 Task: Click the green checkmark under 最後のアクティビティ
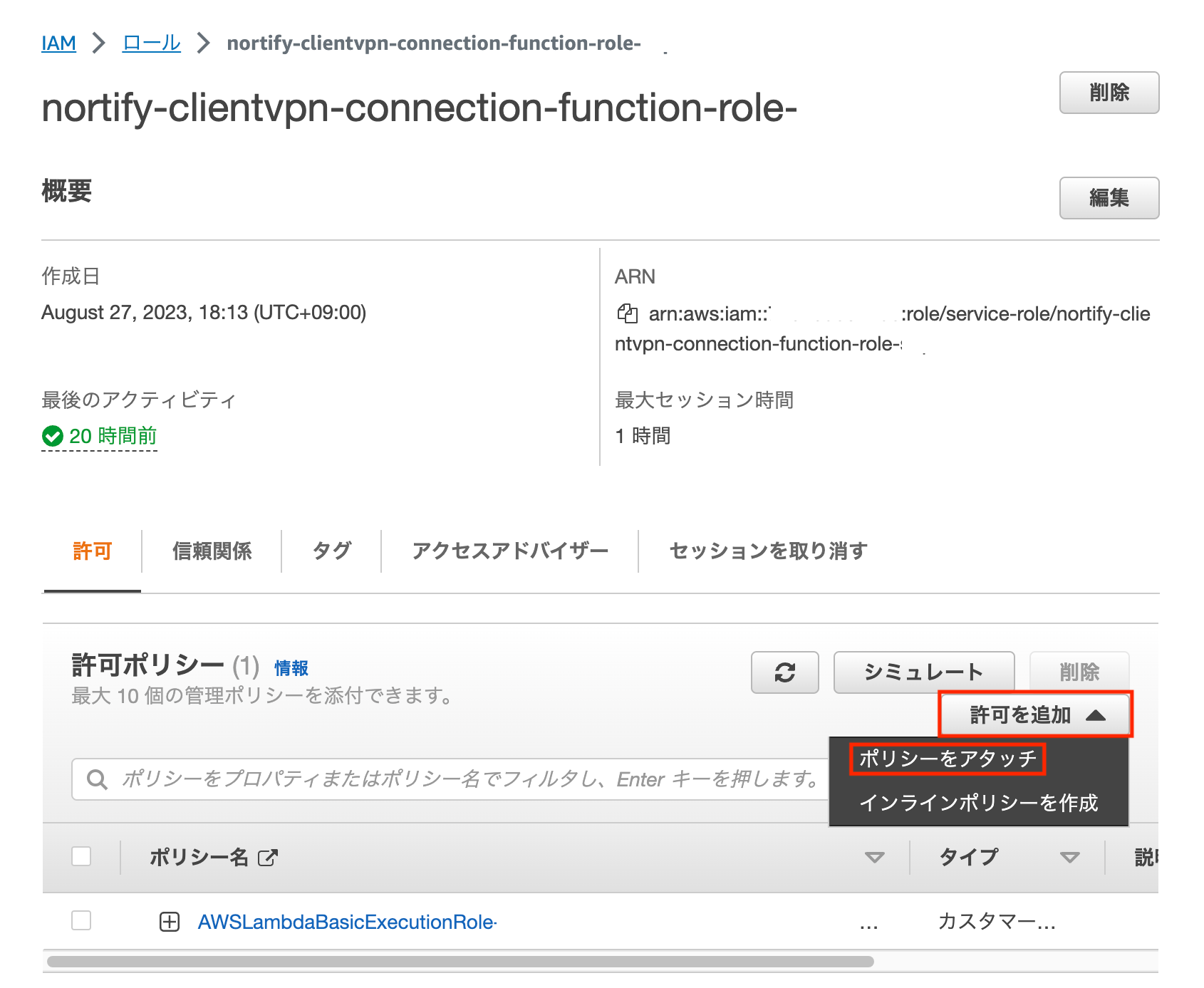pos(52,437)
